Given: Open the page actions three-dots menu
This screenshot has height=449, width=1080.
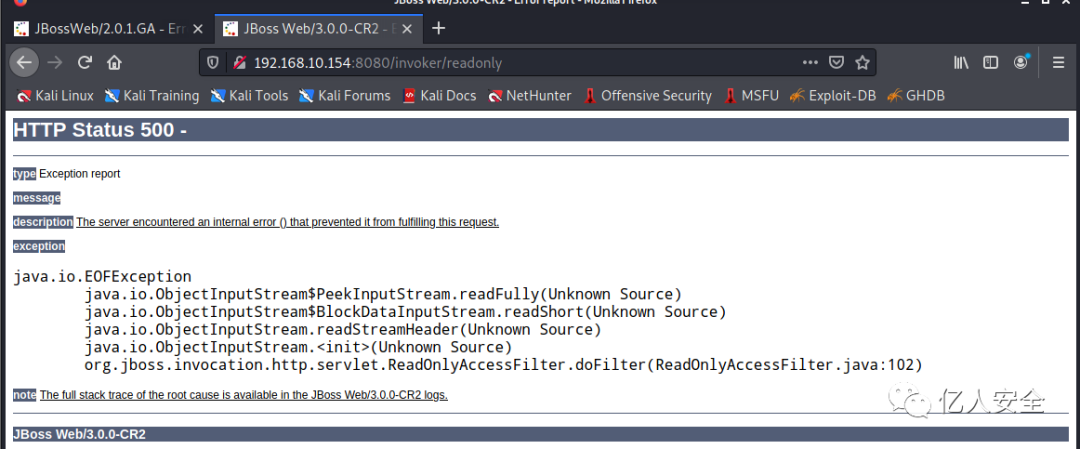Looking at the screenshot, I should [x=810, y=63].
